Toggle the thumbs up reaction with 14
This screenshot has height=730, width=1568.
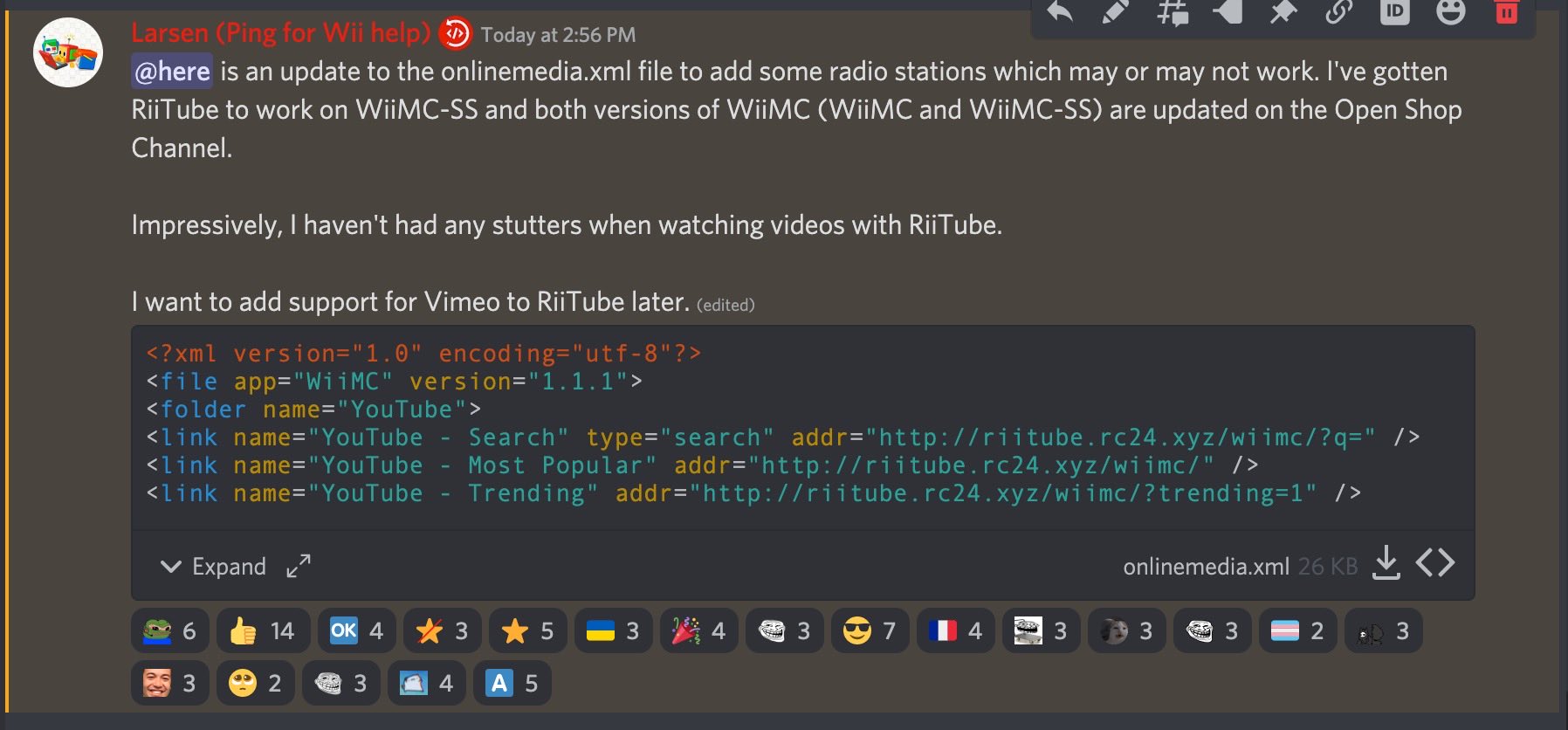click(263, 630)
